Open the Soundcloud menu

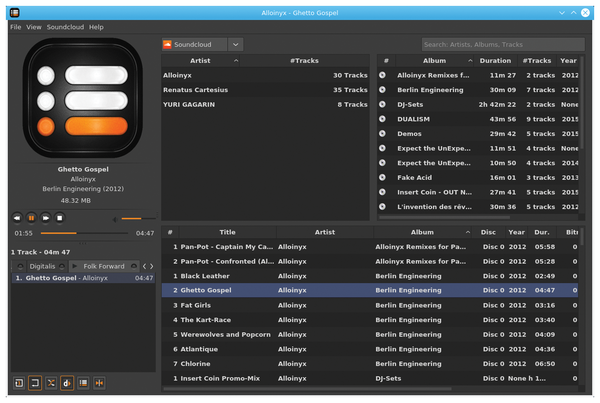(65, 27)
